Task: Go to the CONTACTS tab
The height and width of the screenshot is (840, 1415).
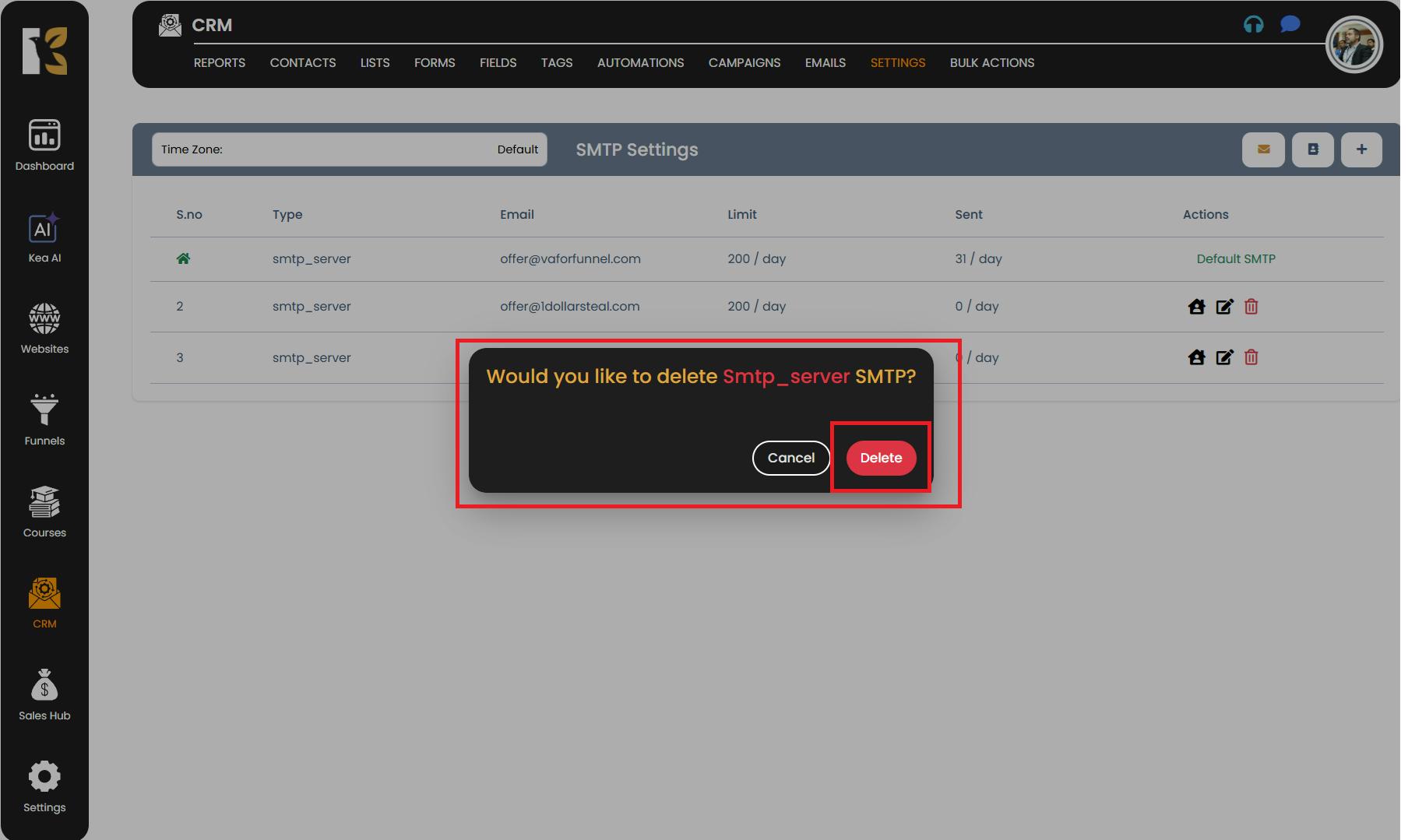Action: 302,63
